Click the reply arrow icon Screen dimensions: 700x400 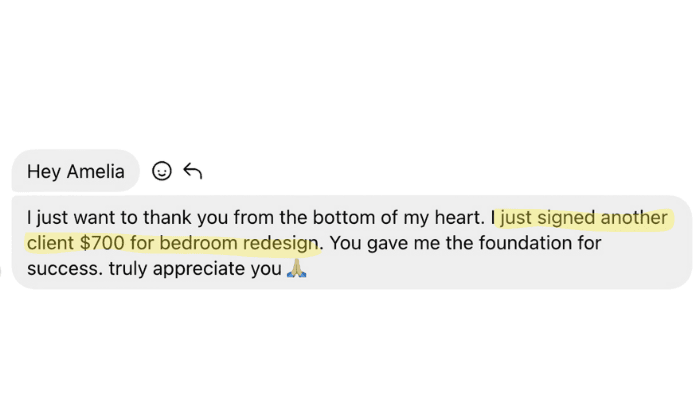tap(193, 172)
